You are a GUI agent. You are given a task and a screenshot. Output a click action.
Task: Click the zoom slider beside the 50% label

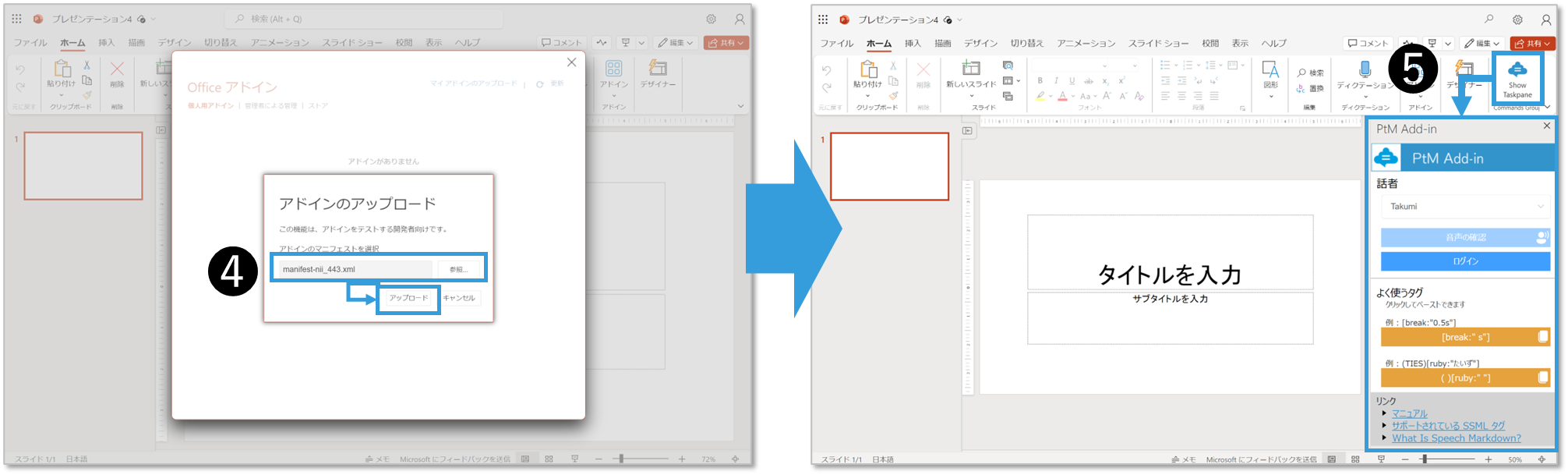(x=1424, y=459)
